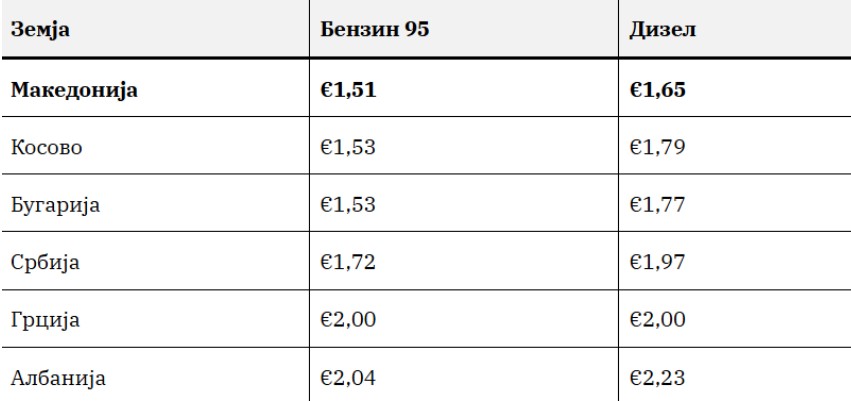Click Kosovo's diesel price €1,79
Screen dimensions: 851x401
(657, 147)
